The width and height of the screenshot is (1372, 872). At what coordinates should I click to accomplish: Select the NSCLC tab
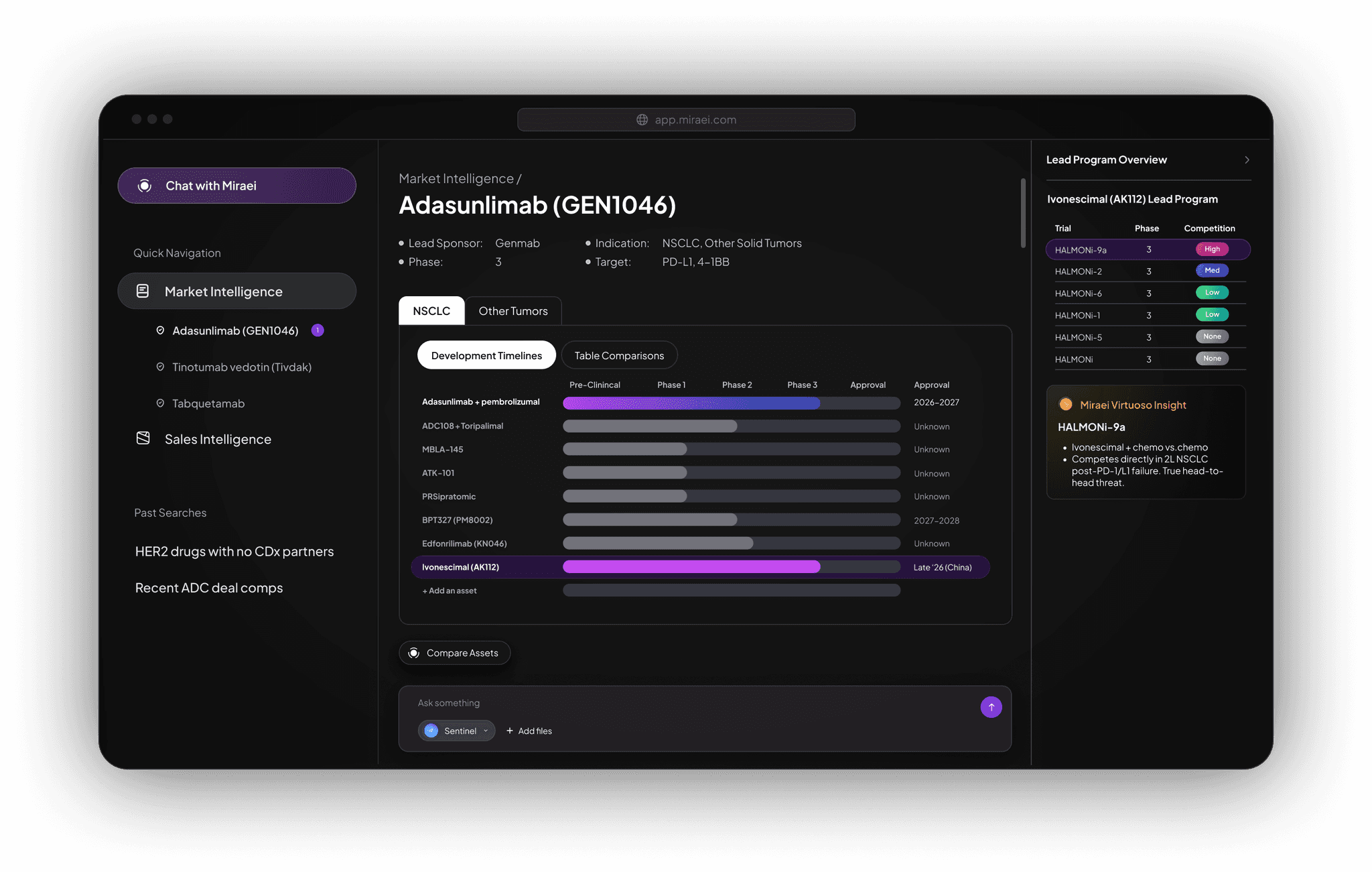[x=431, y=311]
